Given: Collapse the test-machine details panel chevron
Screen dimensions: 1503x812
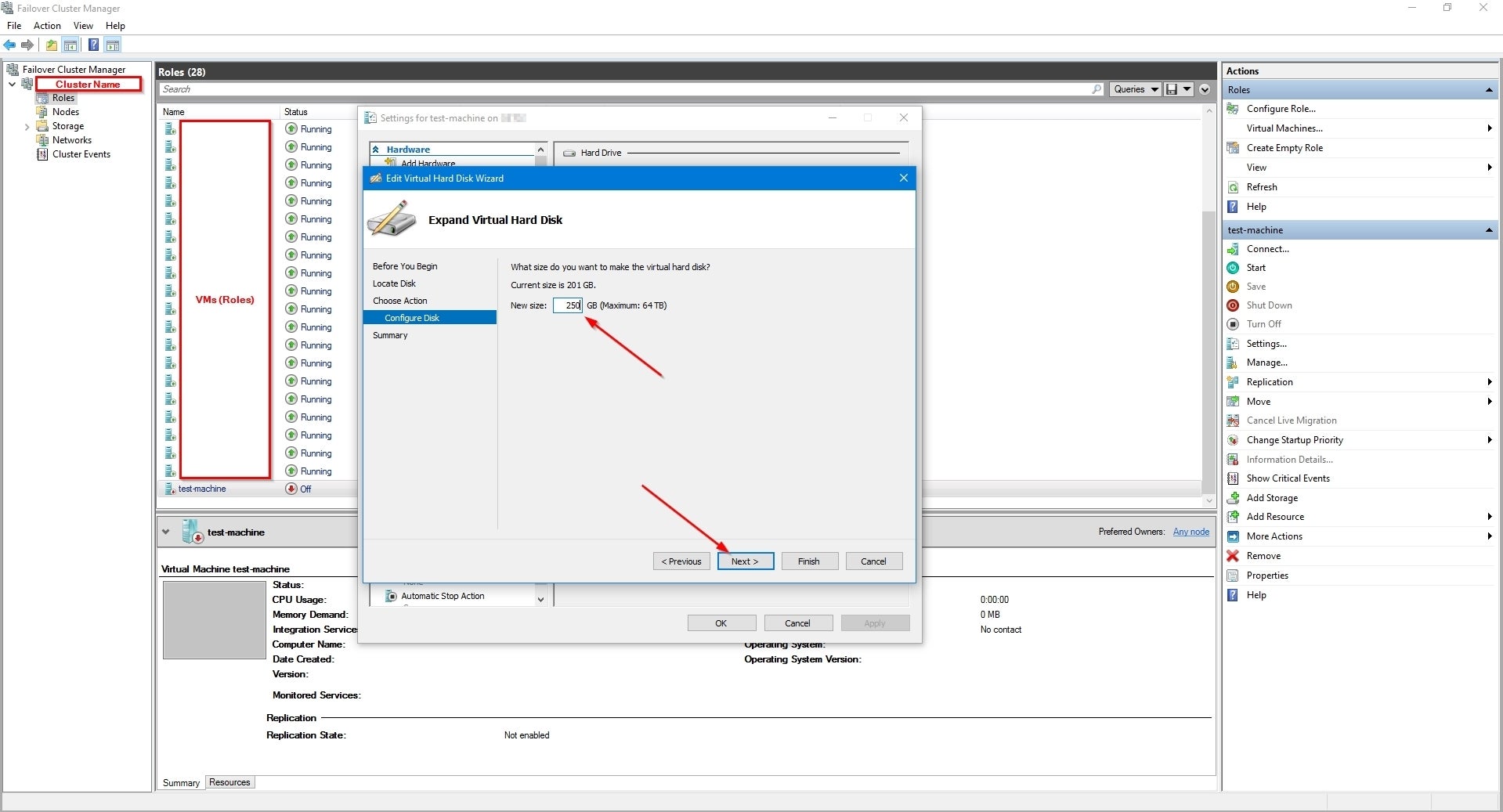Looking at the screenshot, I should point(166,532).
